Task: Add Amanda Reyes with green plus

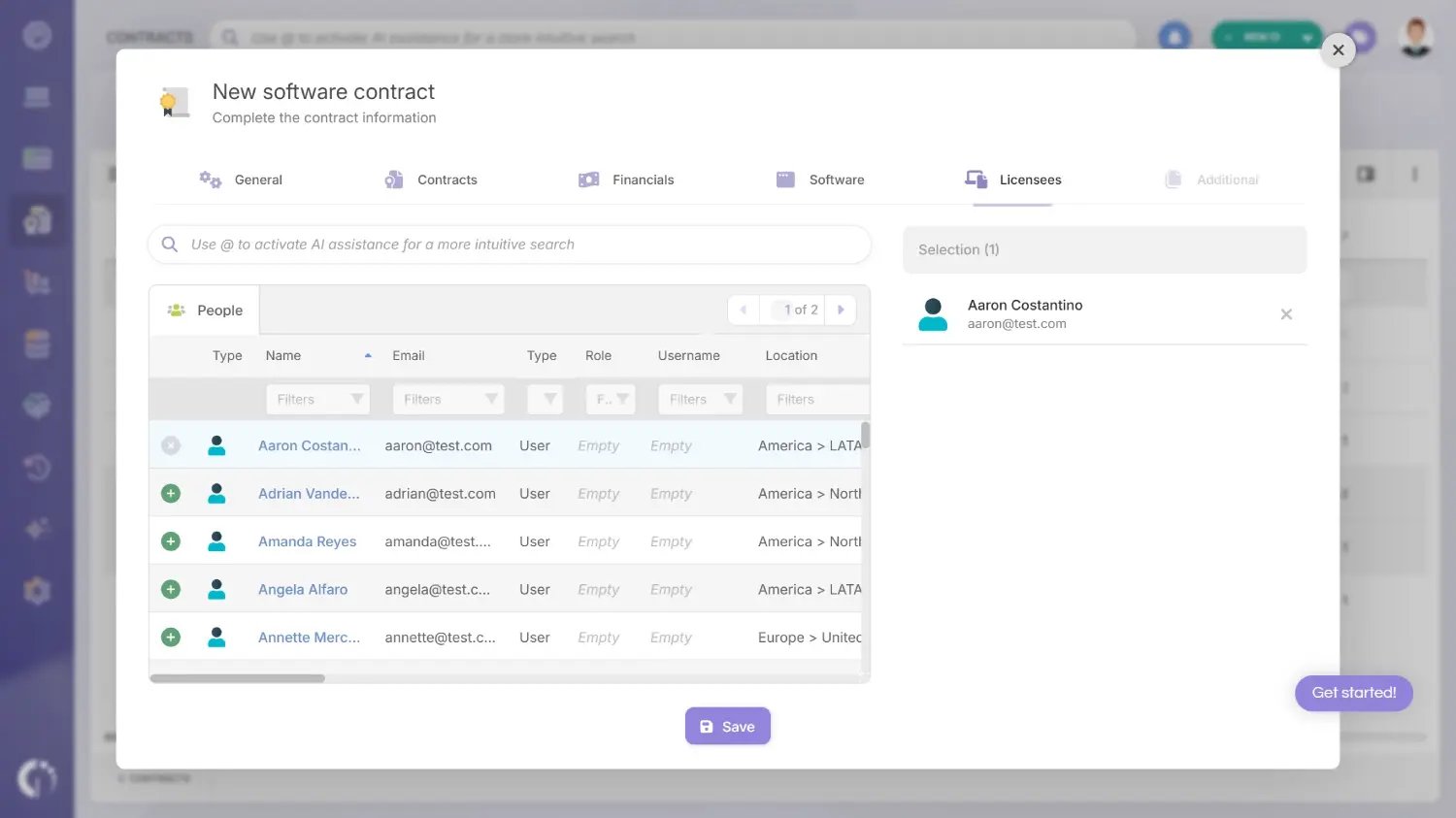Action: [171, 541]
